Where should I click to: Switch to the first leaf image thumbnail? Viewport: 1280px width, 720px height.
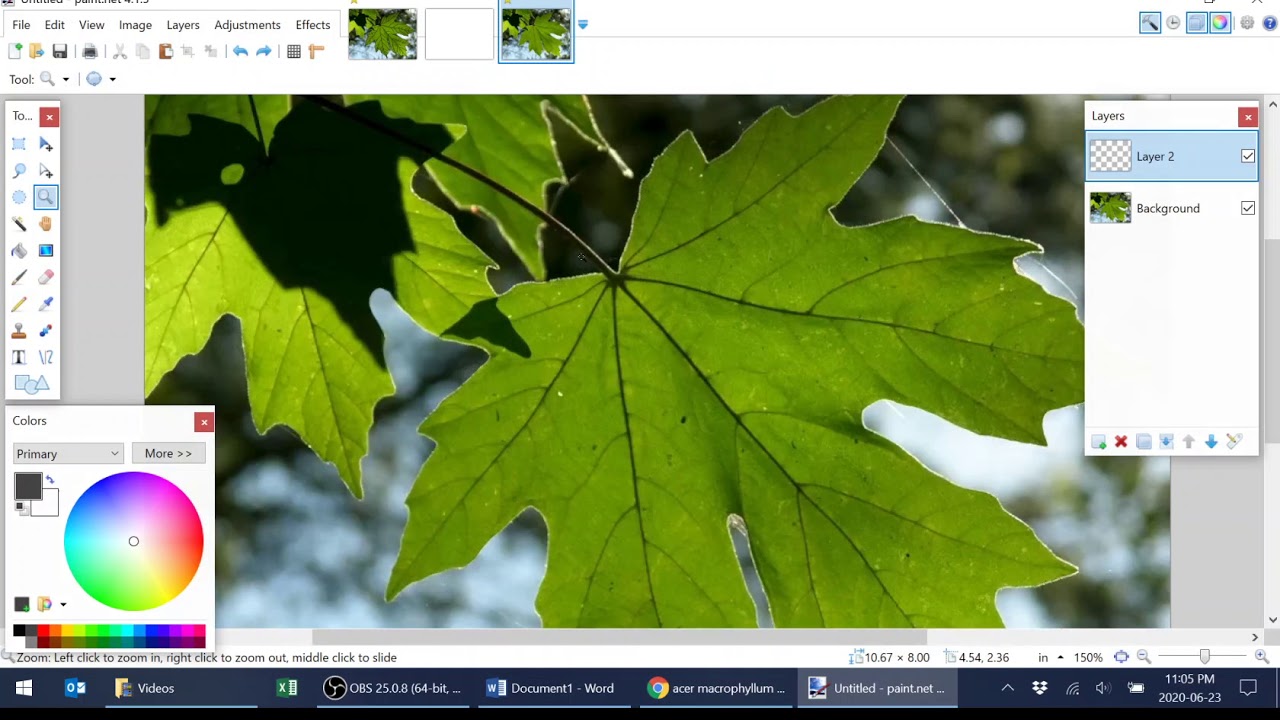tap(383, 35)
